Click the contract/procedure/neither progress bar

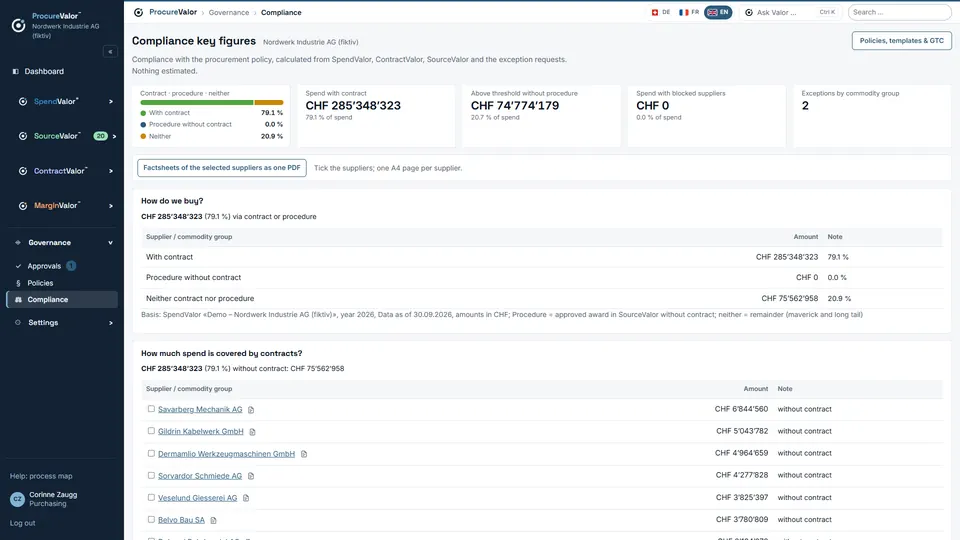pyautogui.click(x=212, y=103)
